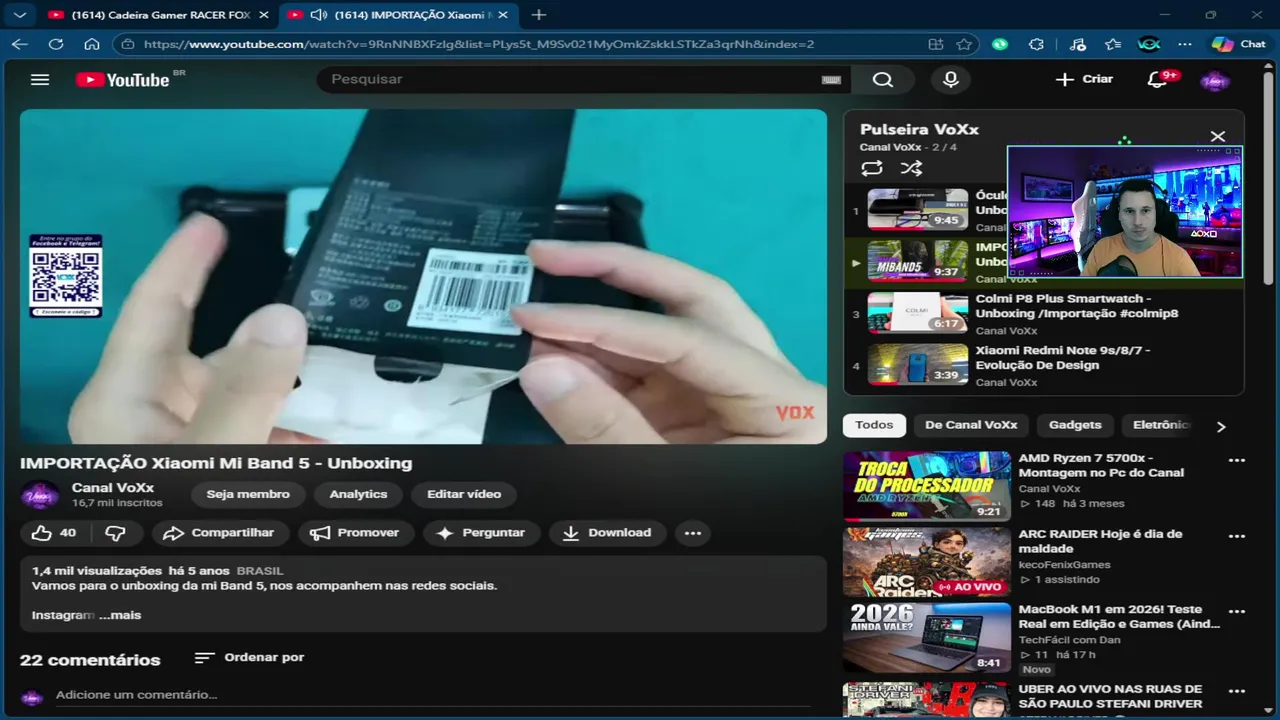Click the Seja membro button
The width and height of the screenshot is (1280, 720).
point(248,494)
